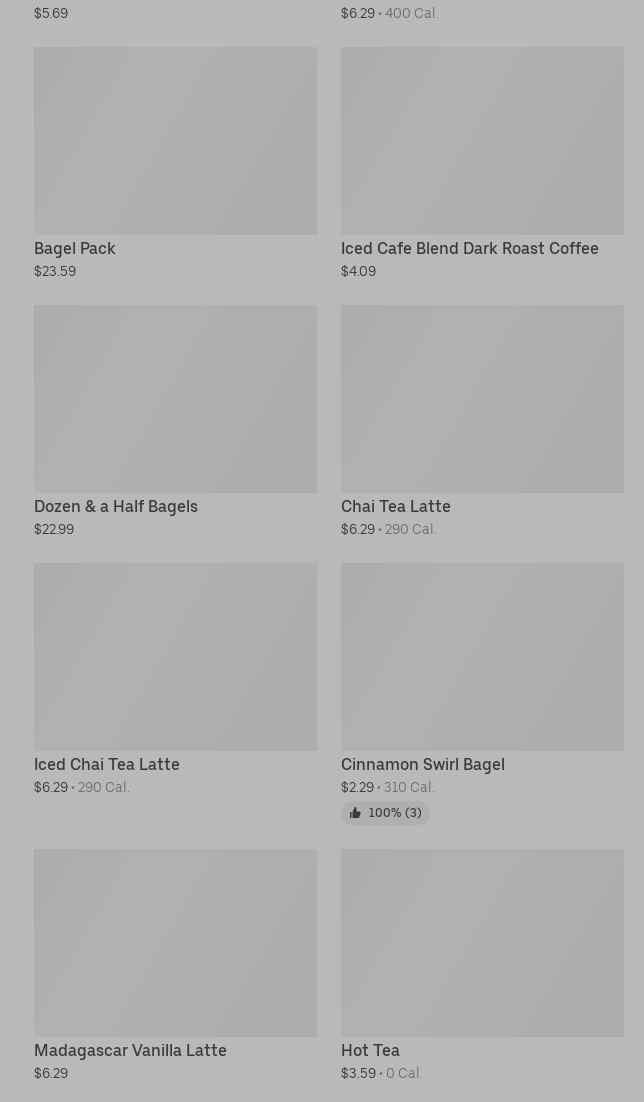
Task: Open the Chai Tea Latte image
Action: pos(482,399)
